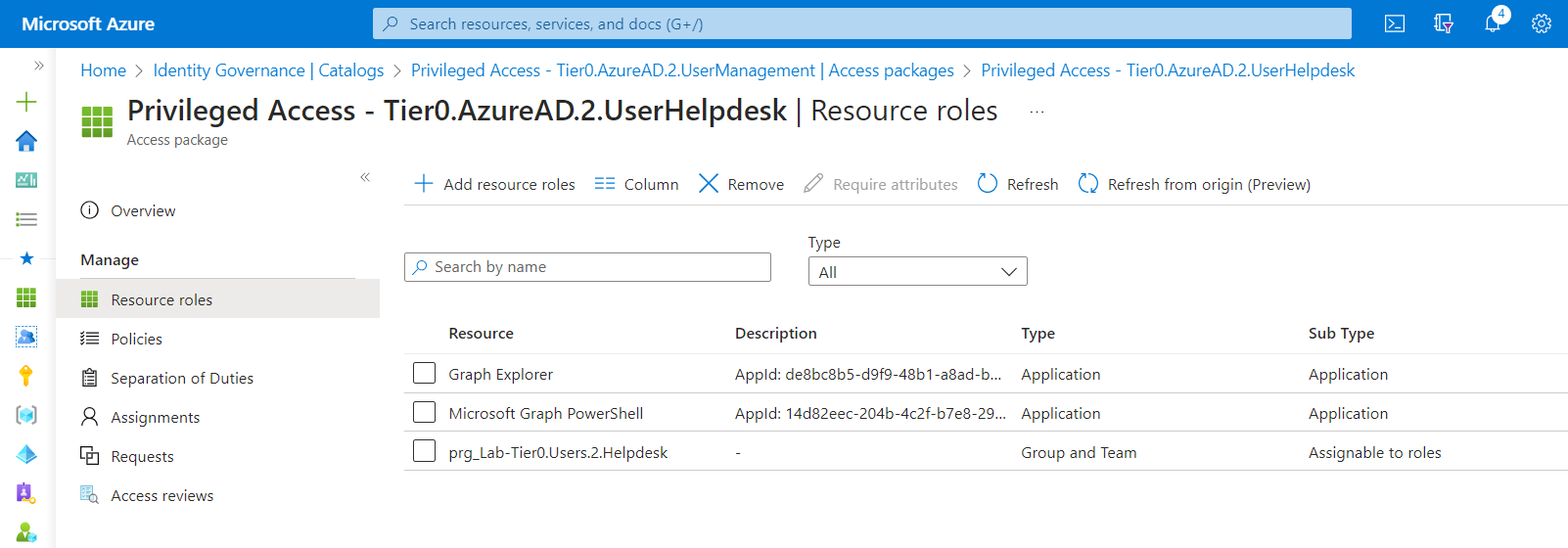Viewport: 1568px width, 548px height.
Task: Select the Microsoft Graph PowerShell checkbox
Action: (424, 413)
